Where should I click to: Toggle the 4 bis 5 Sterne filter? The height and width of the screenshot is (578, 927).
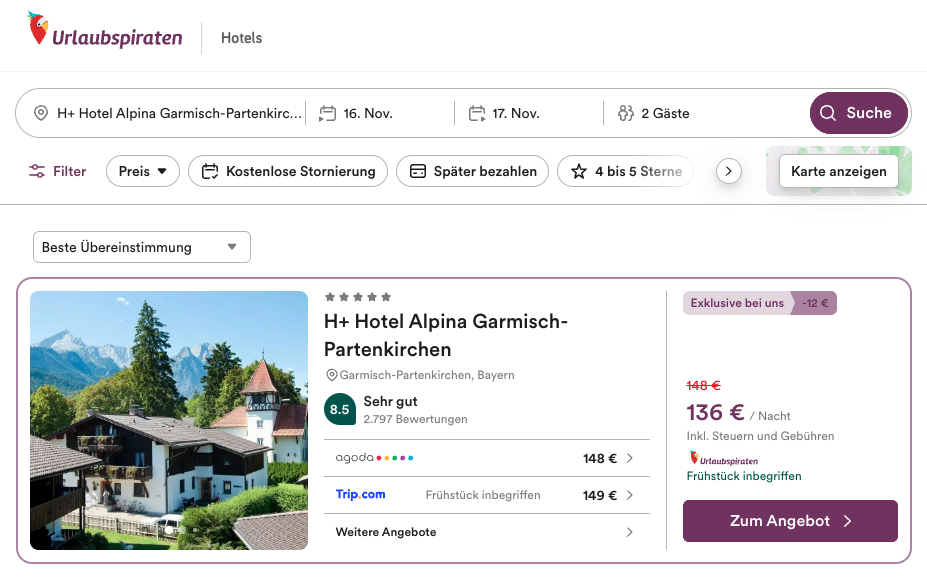pos(625,171)
